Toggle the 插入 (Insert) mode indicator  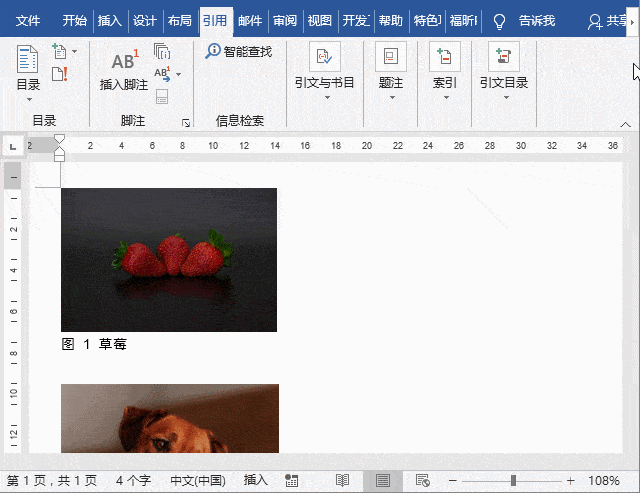[256, 480]
